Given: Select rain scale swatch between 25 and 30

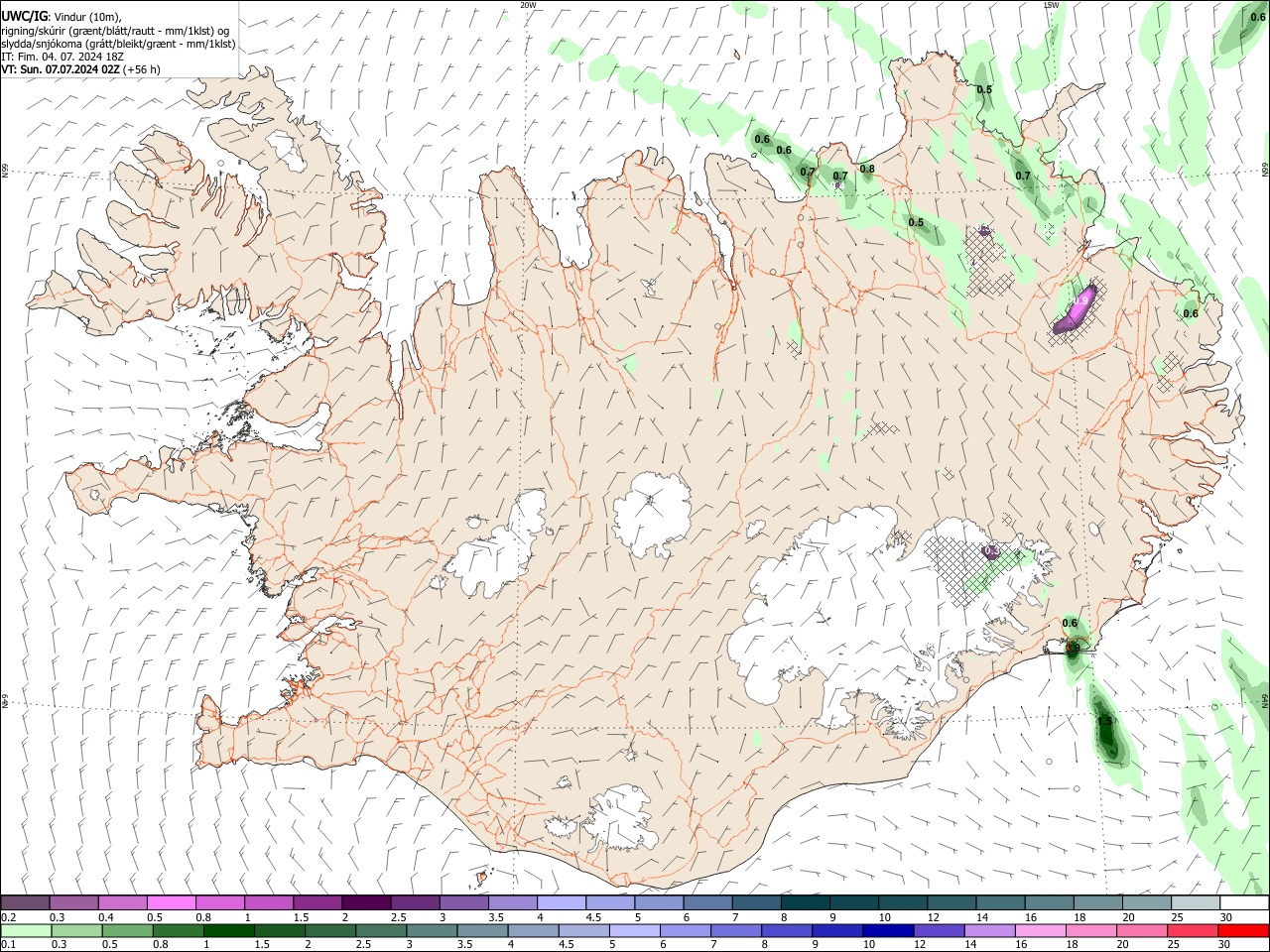Looking at the screenshot, I should (x=1194, y=931).
